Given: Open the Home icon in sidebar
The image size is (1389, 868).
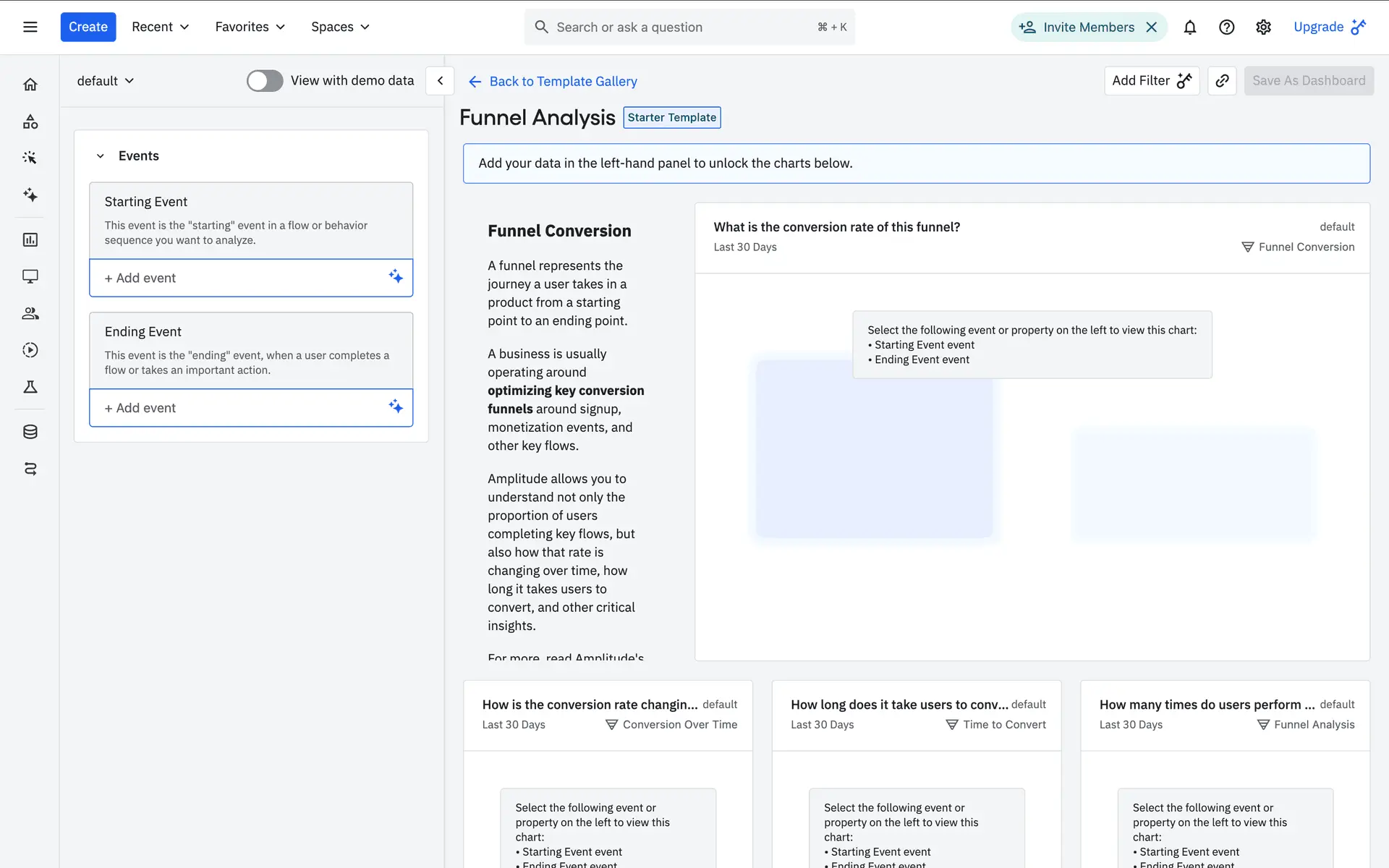Looking at the screenshot, I should pyautogui.click(x=30, y=85).
